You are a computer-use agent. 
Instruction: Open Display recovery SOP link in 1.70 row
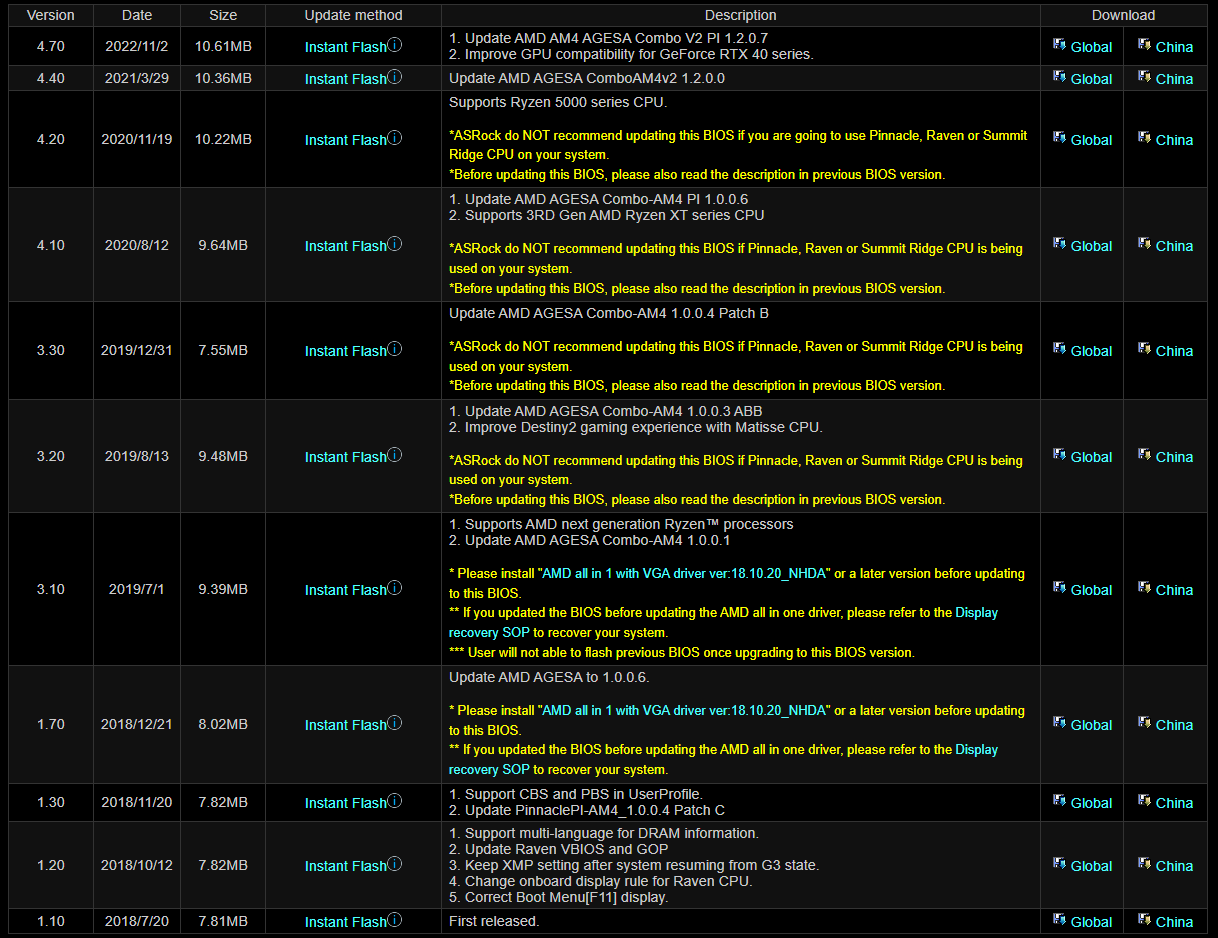coord(723,759)
